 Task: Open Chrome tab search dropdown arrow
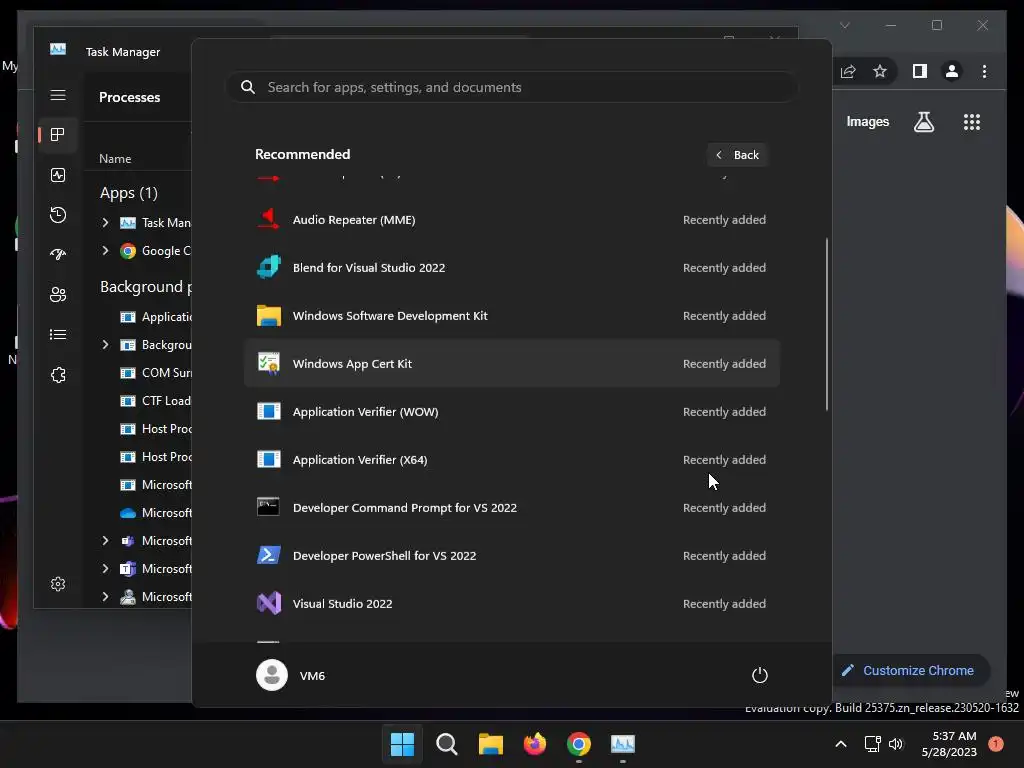(x=844, y=25)
